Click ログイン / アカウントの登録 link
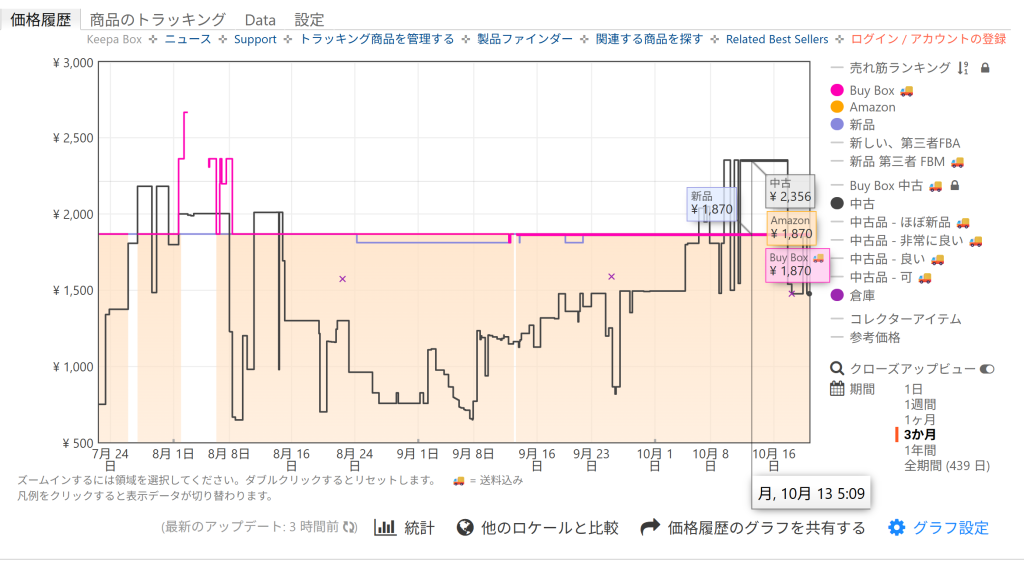This screenshot has width=1024, height=561. (928, 39)
